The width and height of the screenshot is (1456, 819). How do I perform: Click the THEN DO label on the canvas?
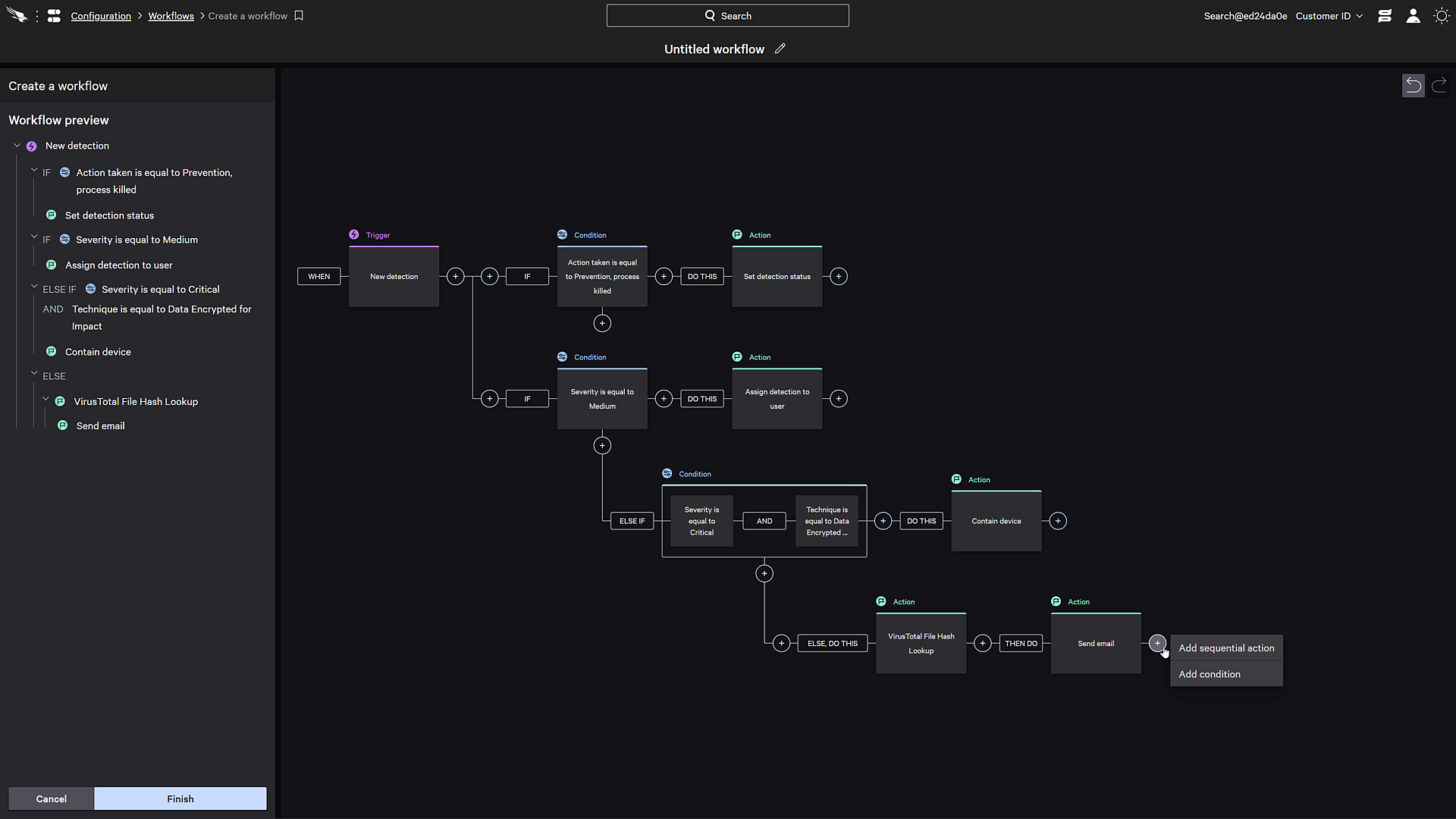coord(1021,644)
